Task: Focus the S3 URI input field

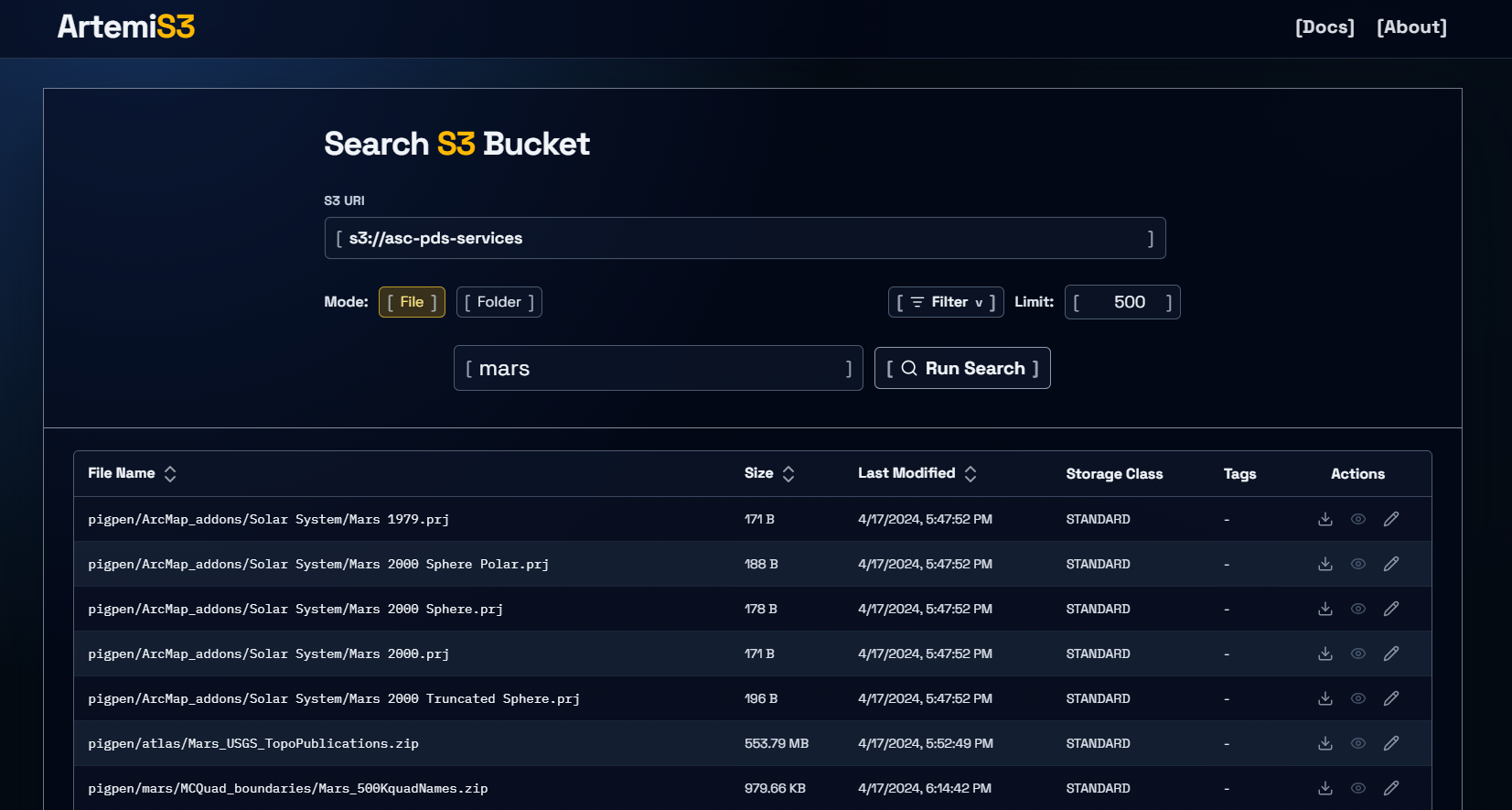Action: [x=745, y=238]
